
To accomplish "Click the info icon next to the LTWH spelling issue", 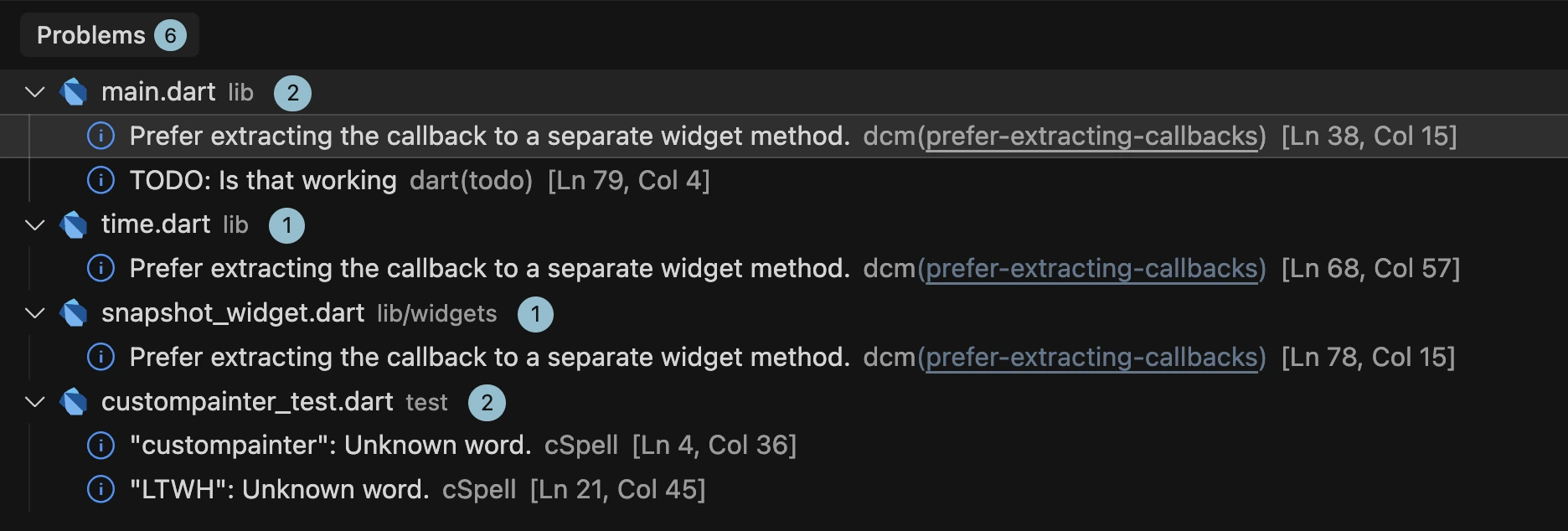I will 101,488.
